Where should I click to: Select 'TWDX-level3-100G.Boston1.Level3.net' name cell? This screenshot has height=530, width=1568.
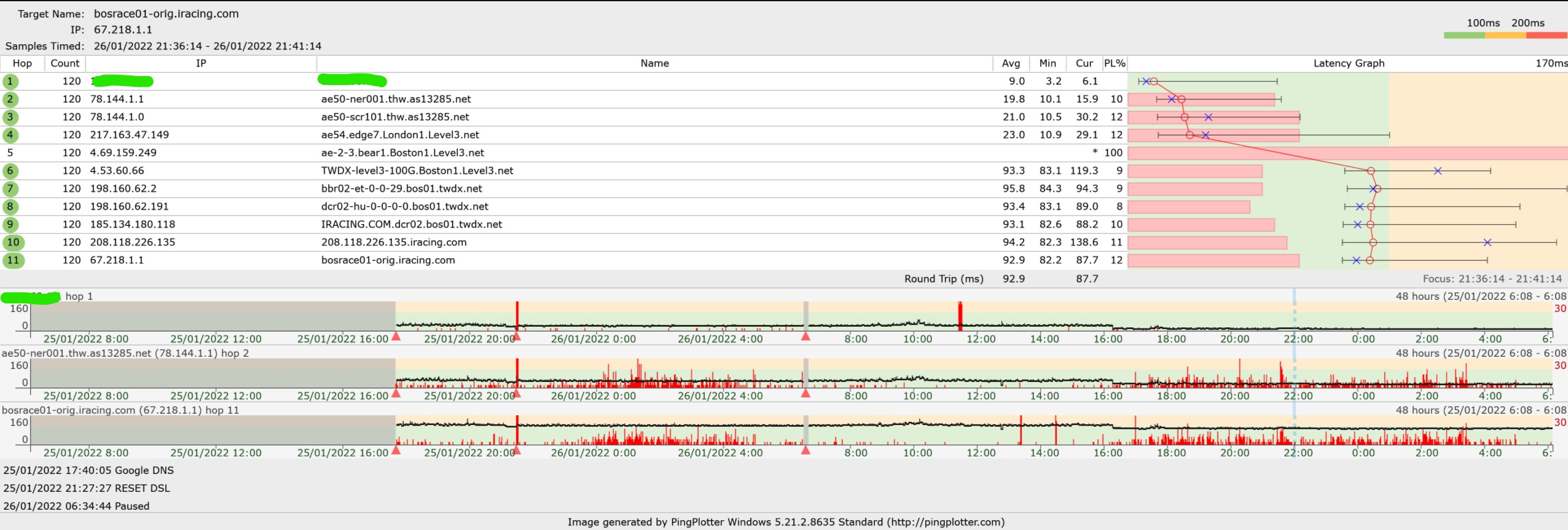(417, 171)
